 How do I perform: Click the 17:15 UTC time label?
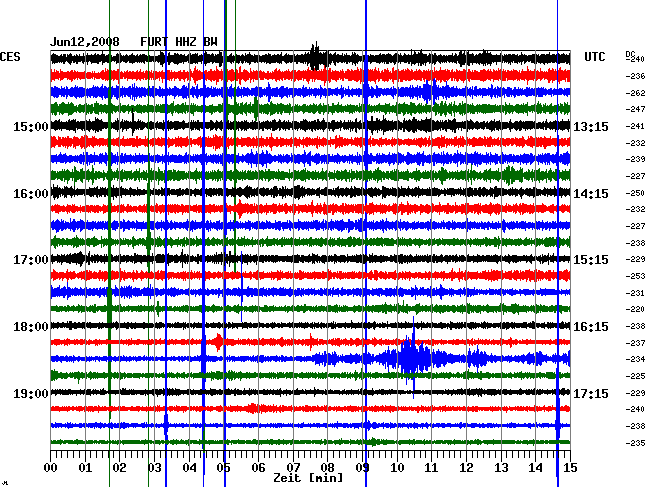[x=591, y=393]
